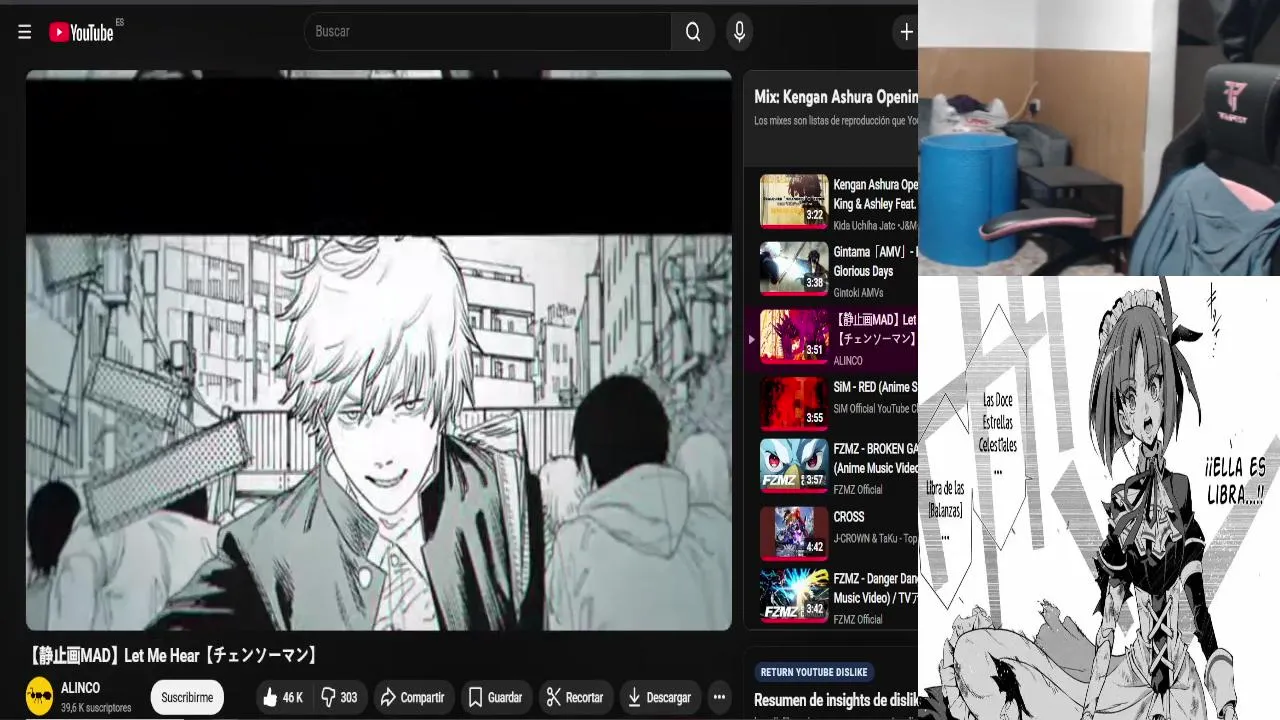Click the ¡¡ELLA ES LIBRA!! manga overlay
Viewport: 1280px width, 720px height.
click(x=1099, y=498)
